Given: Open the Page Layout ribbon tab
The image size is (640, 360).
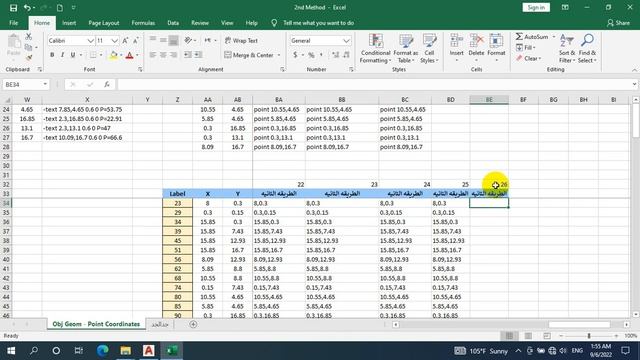Looking at the screenshot, I should (x=104, y=23).
